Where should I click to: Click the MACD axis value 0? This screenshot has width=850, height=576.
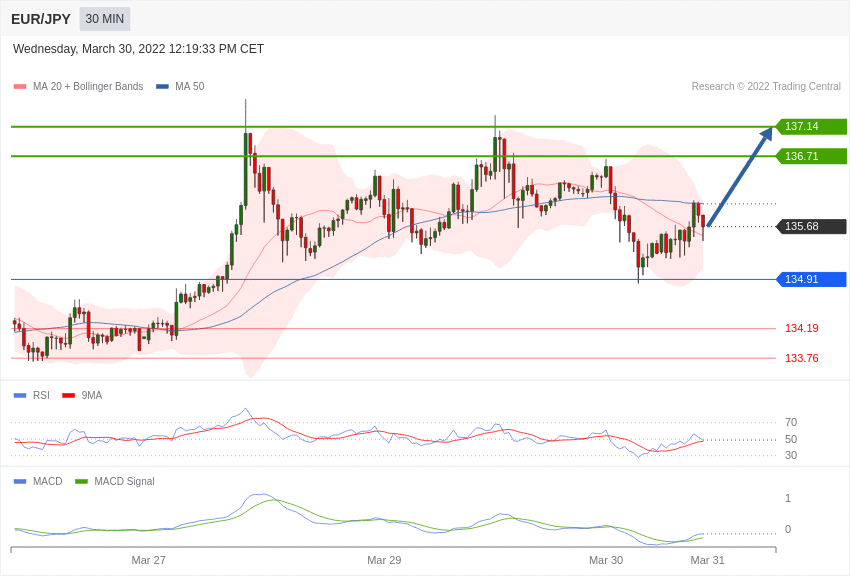coord(788,529)
